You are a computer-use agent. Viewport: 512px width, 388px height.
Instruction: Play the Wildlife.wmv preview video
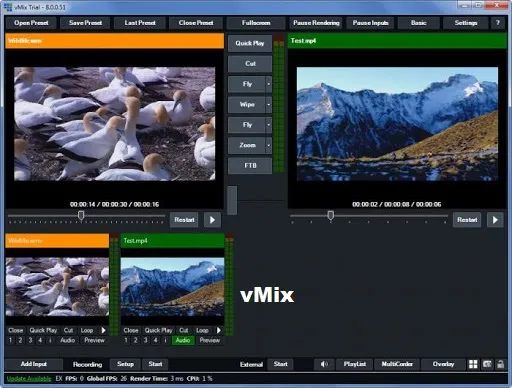(x=212, y=220)
